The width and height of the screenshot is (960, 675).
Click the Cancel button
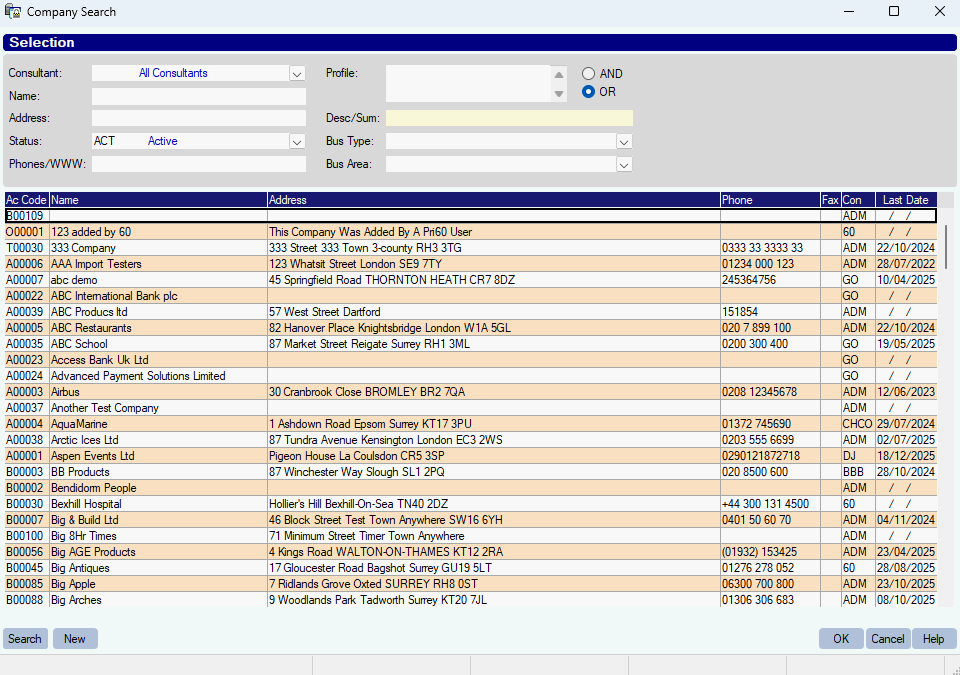[888, 639]
